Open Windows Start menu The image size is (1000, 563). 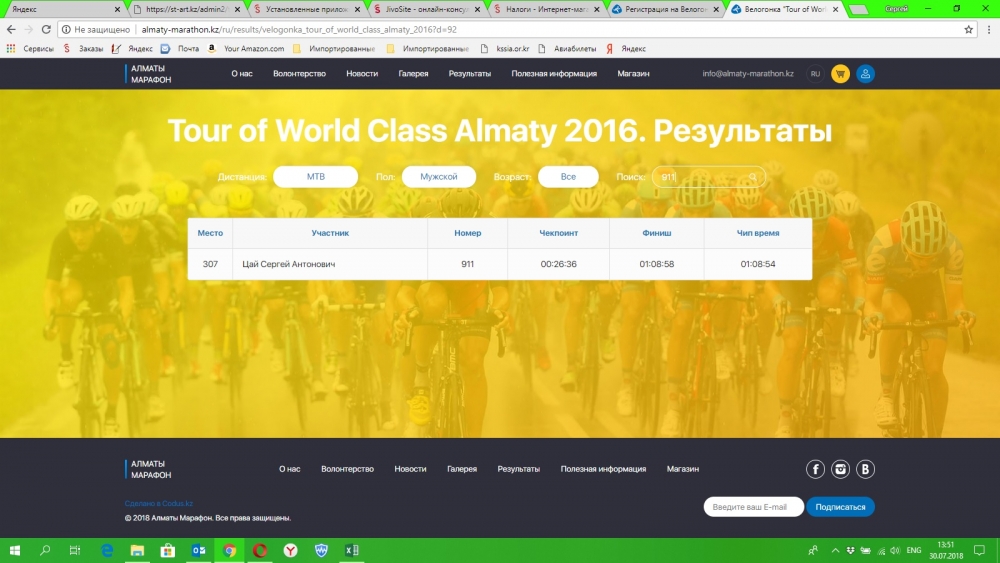(15, 550)
